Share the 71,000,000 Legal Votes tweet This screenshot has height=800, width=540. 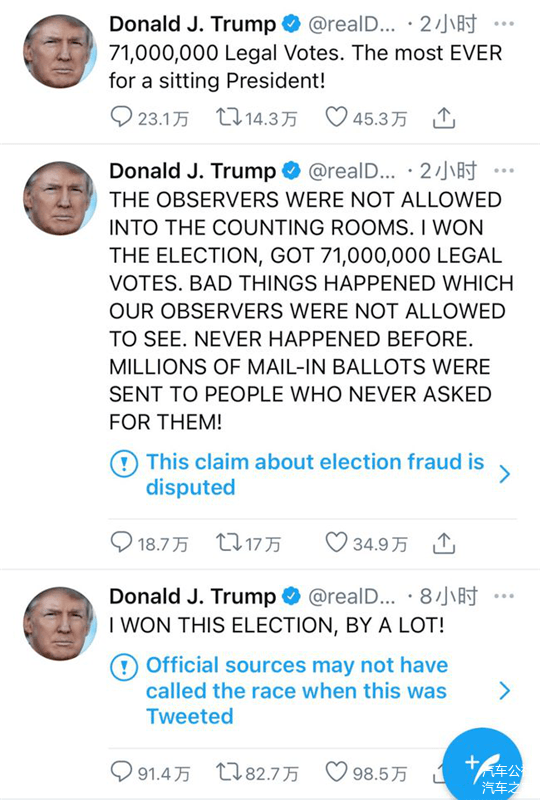pos(444,118)
